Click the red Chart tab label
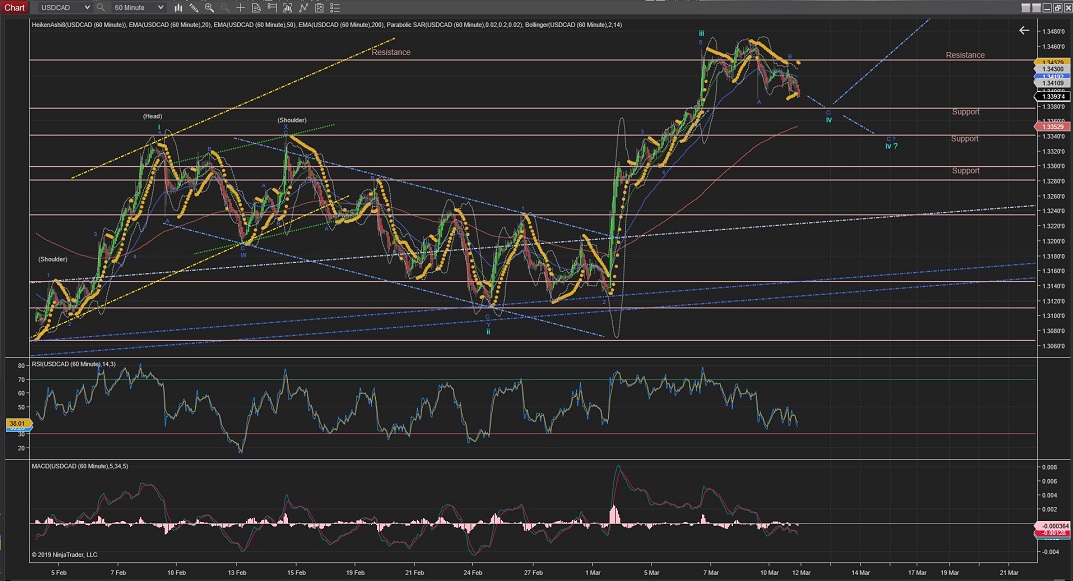The width and height of the screenshot is (1073, 581). tap(14, 8)
